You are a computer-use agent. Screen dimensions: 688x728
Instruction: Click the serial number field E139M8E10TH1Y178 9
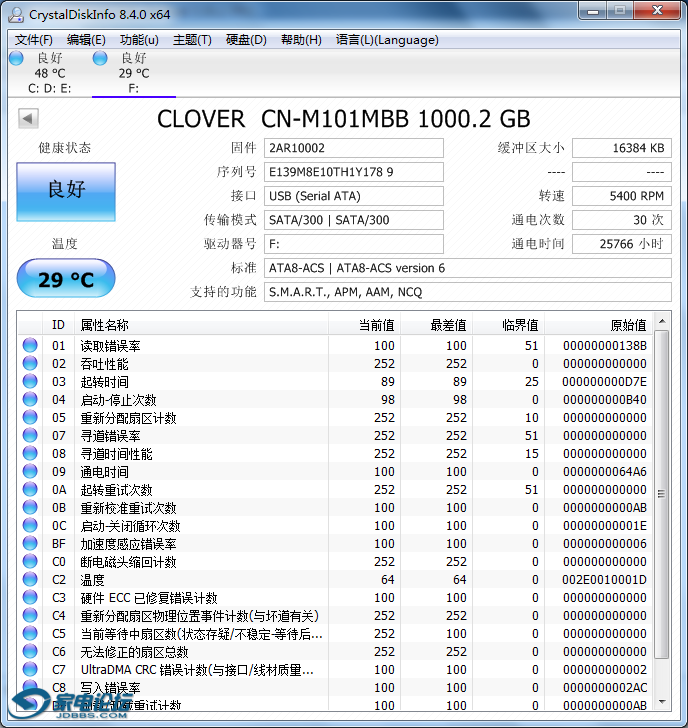coord(353,172)
